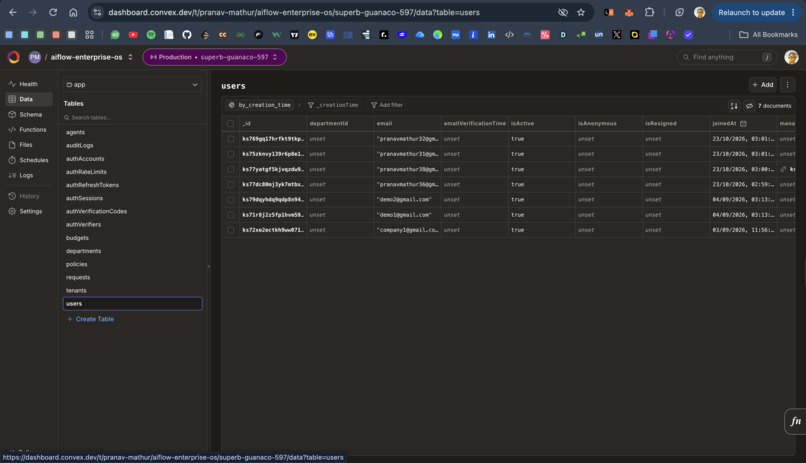Open the tenants table
806x463 pixels.
coord(76,290)
